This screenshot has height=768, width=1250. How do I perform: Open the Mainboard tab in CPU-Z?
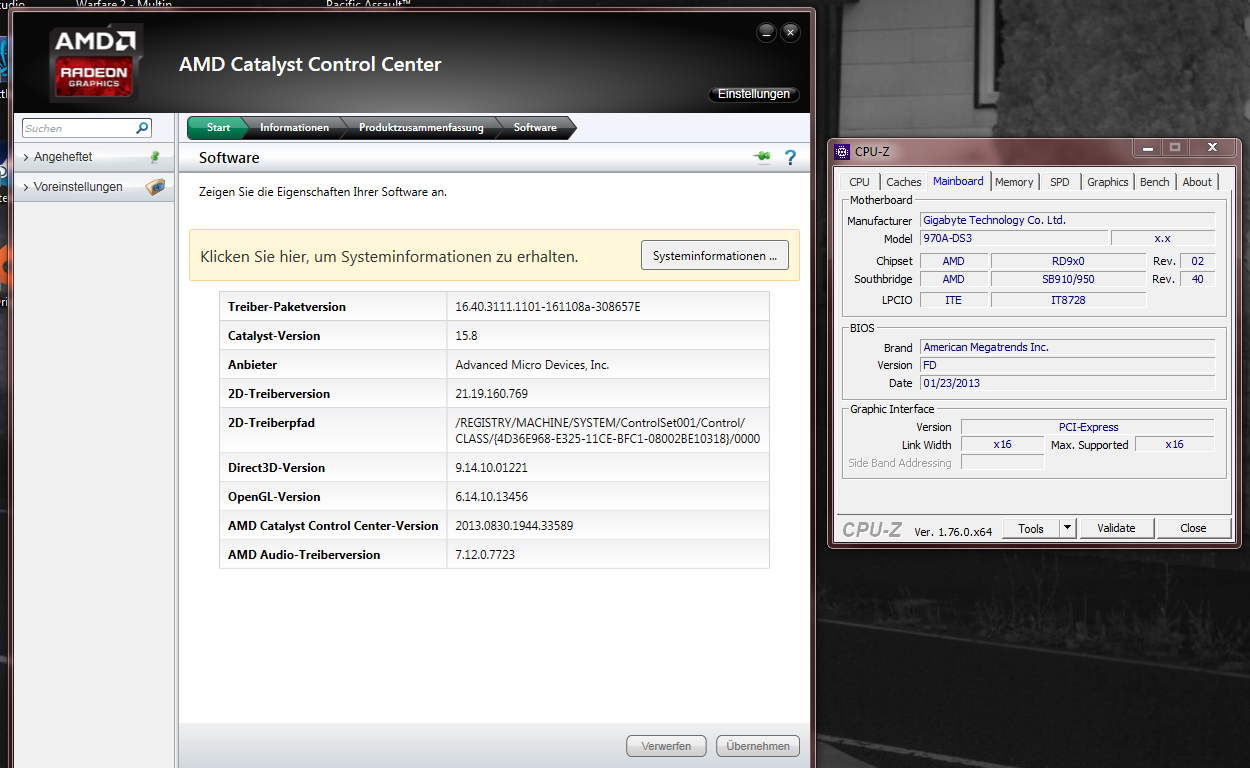[958, 181]
